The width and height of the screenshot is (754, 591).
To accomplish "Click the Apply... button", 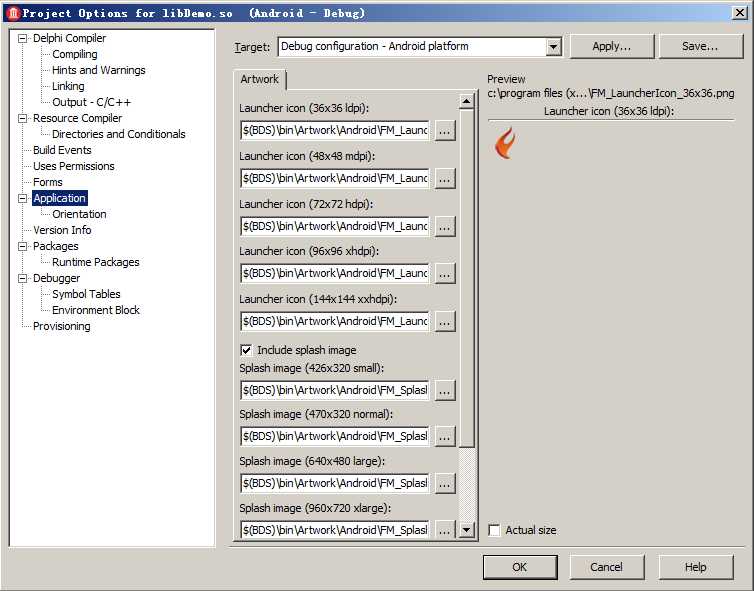I will (611, 46).
